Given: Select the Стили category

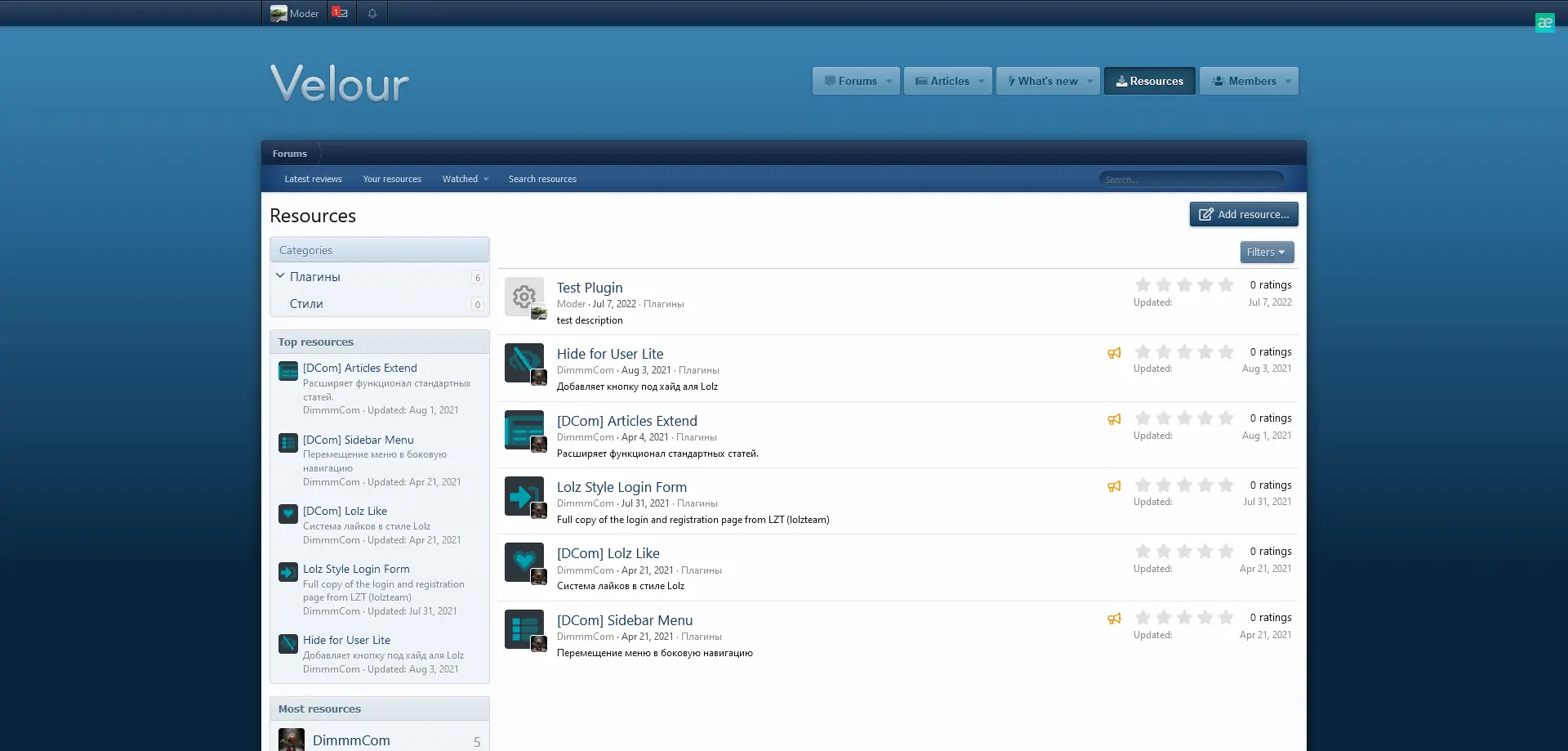Looking at the screenshot, I should pyautogui.click(x=306, y=304).
